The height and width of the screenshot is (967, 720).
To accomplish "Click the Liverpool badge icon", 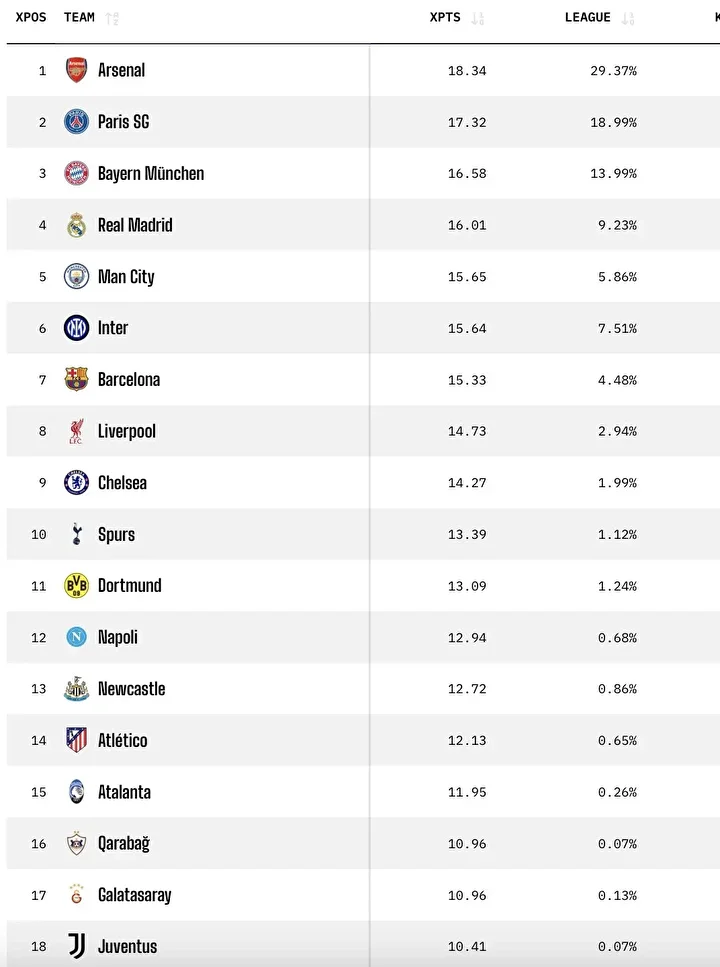I will (77, 431).
